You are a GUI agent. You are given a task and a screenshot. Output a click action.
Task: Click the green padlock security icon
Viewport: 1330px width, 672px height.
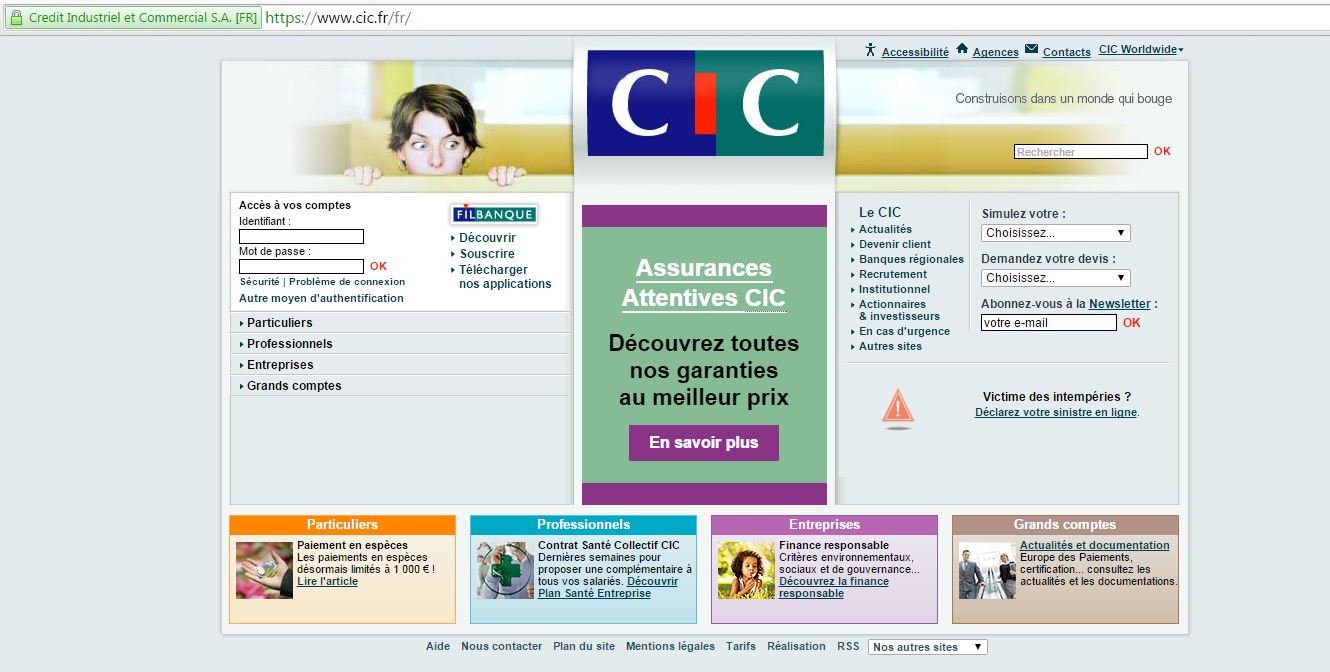(x=17, y=18)
